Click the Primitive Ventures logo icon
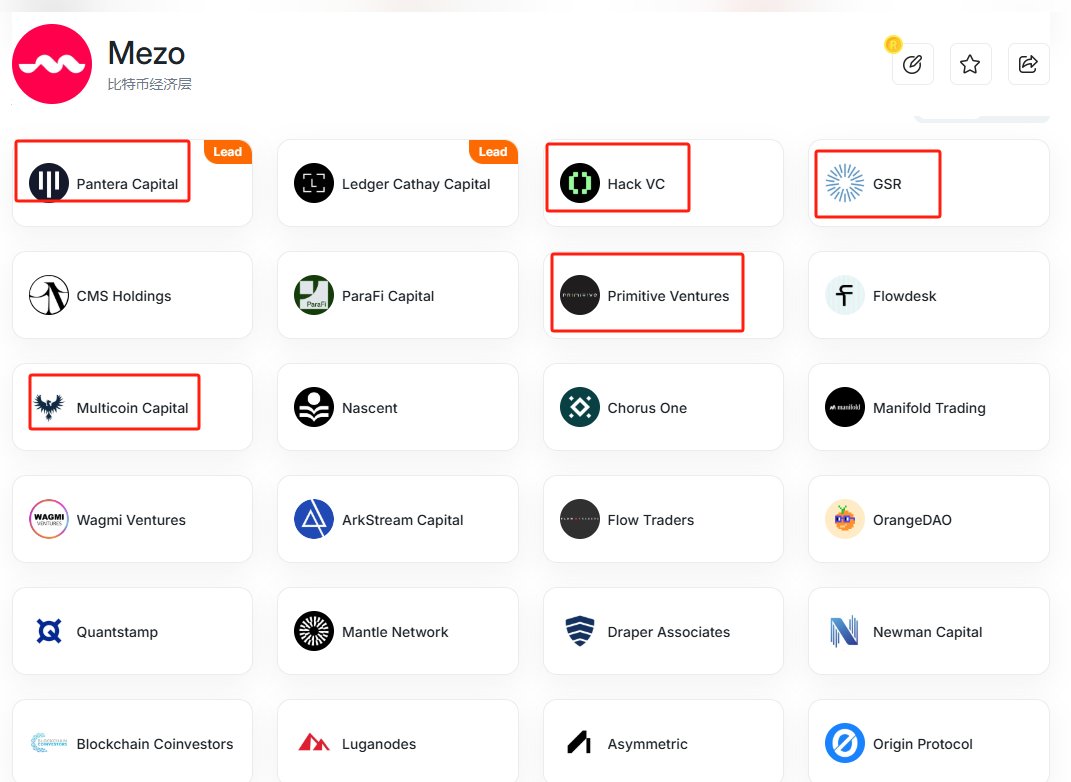Viewport: 1071px width, 782px height. [x=579, y=295]
